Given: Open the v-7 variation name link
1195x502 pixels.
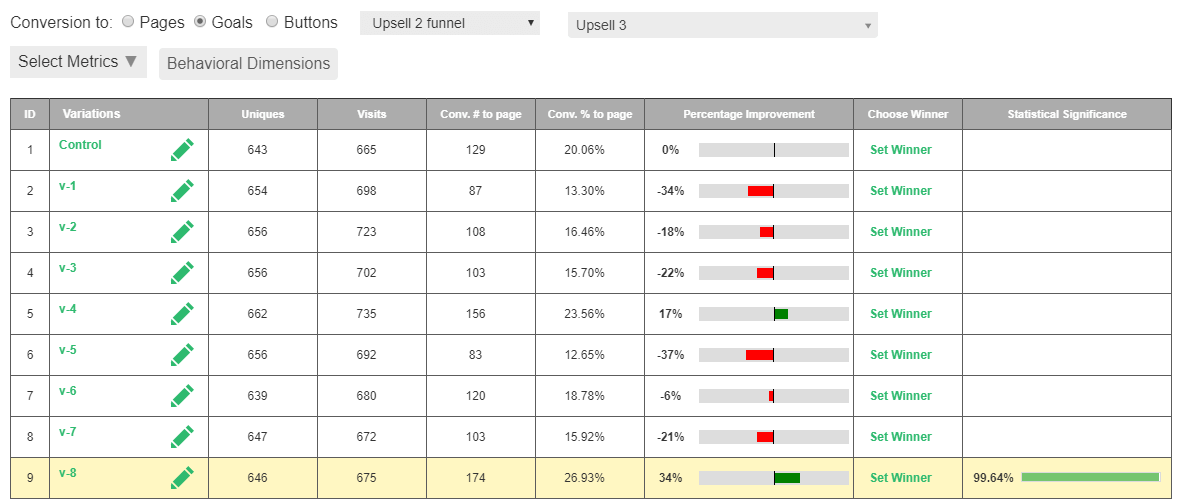Looking at the screenshot, I should [68, 432].
